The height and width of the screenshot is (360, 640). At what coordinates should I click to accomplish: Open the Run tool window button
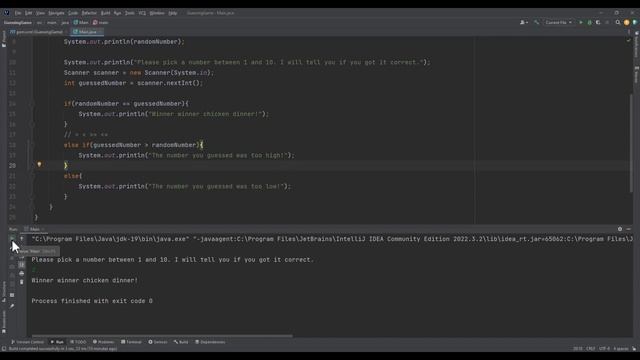click(x=57, y=342)
